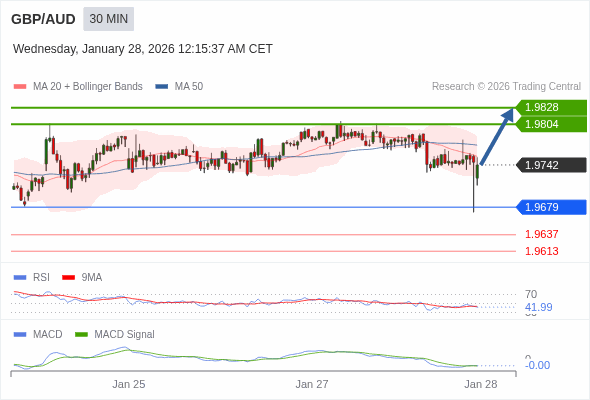Select the GBP/AUD pair title

coord(43,19)
